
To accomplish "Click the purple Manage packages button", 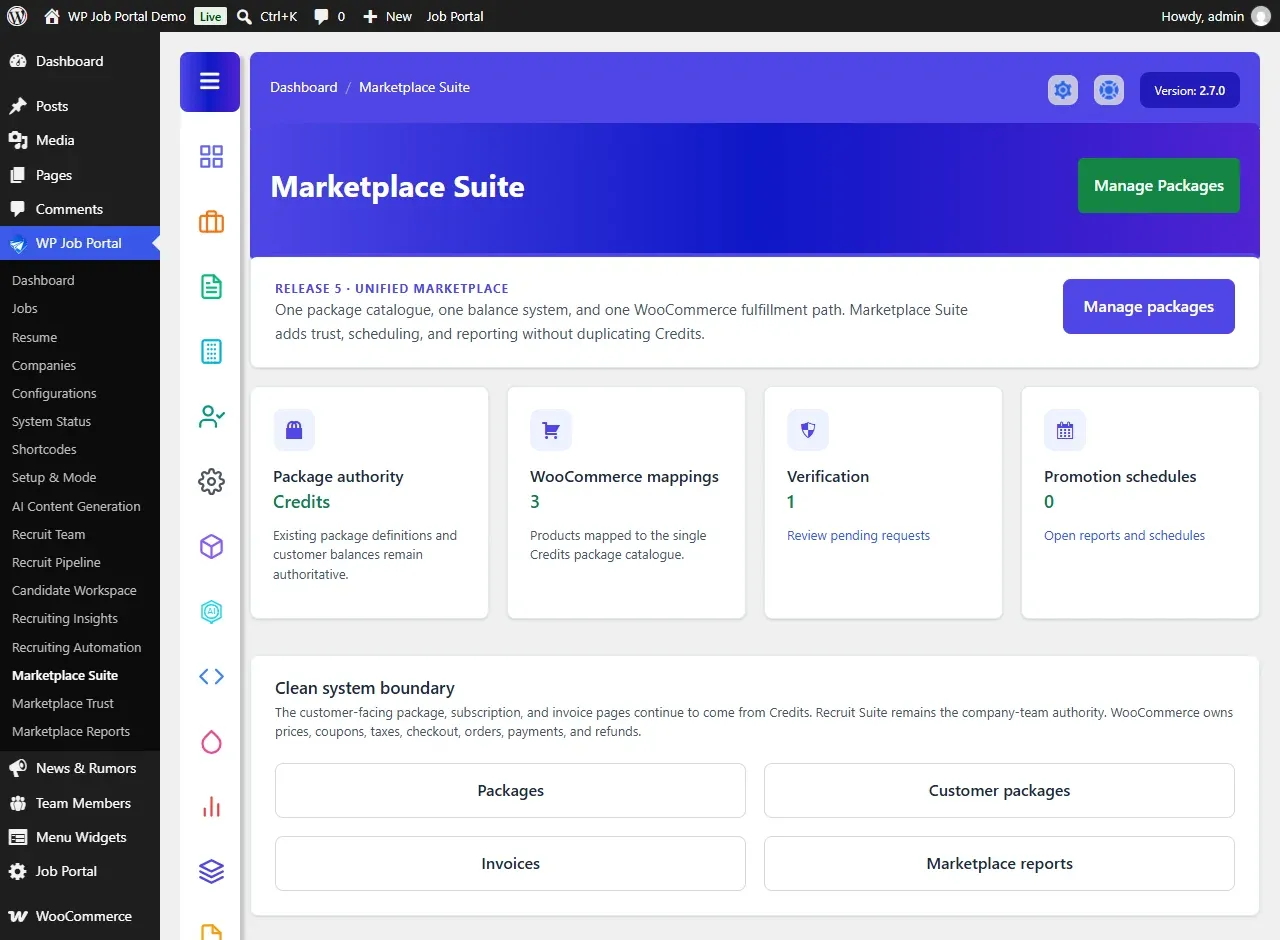I will [x=1149, y=307].
